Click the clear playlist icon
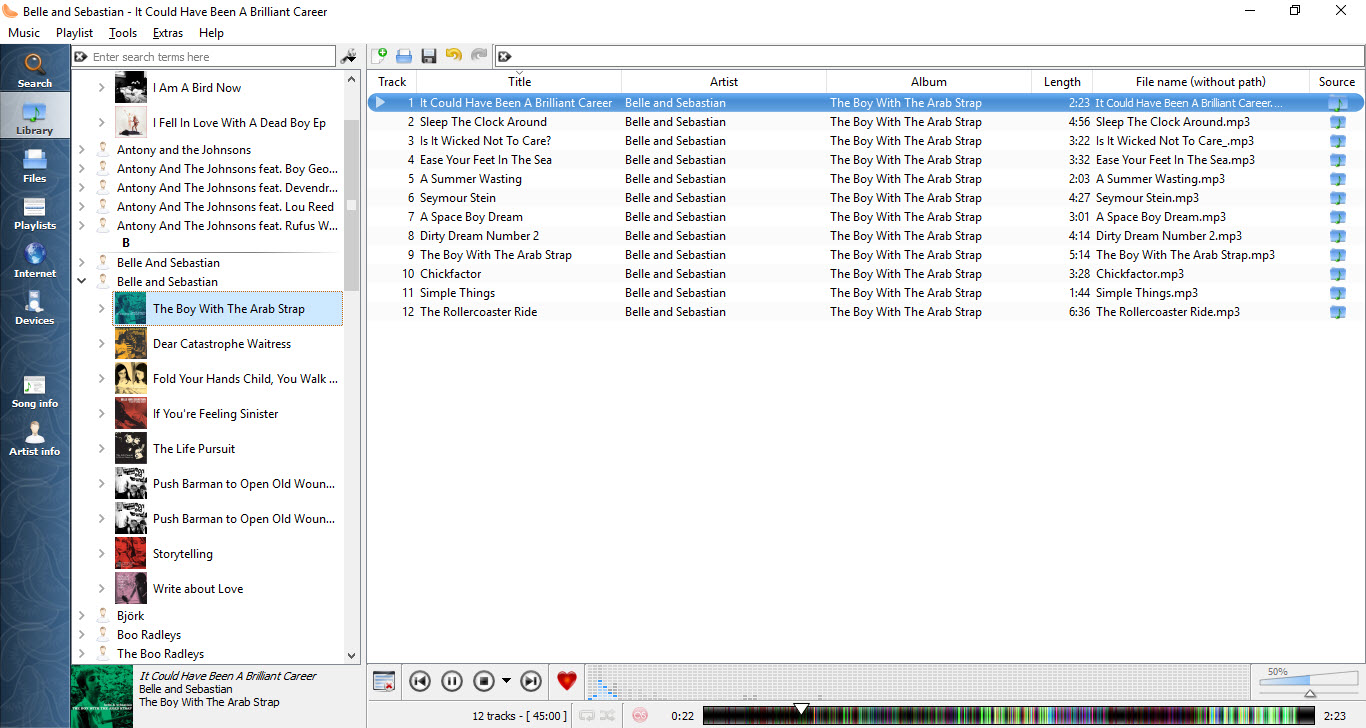 click(384, 681)
